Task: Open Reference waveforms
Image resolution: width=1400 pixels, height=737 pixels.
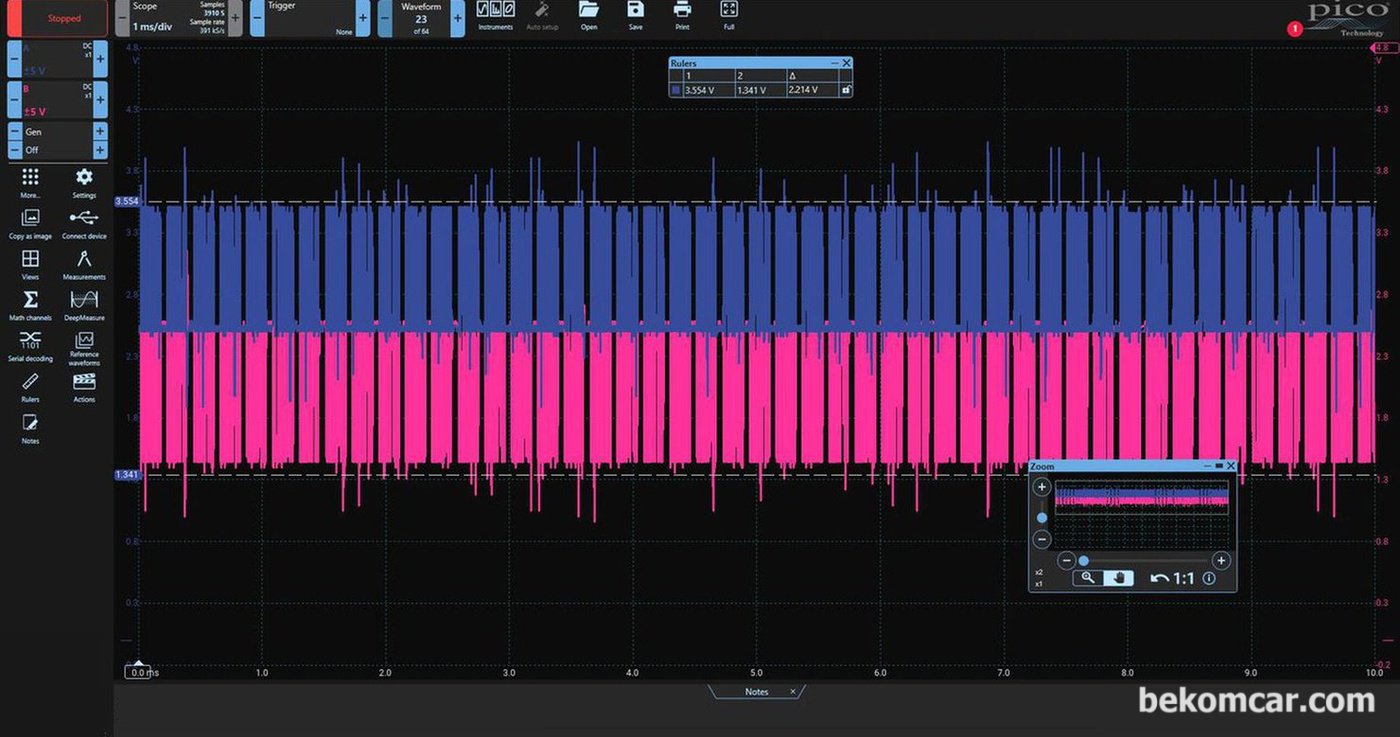Action: tap(84, 343)
